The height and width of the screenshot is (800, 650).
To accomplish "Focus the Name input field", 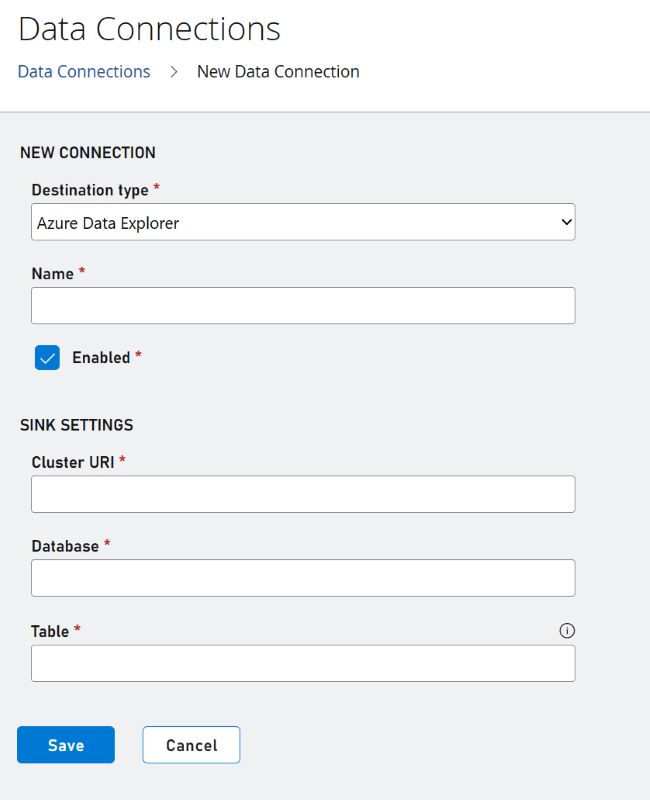I will (303, 306).
